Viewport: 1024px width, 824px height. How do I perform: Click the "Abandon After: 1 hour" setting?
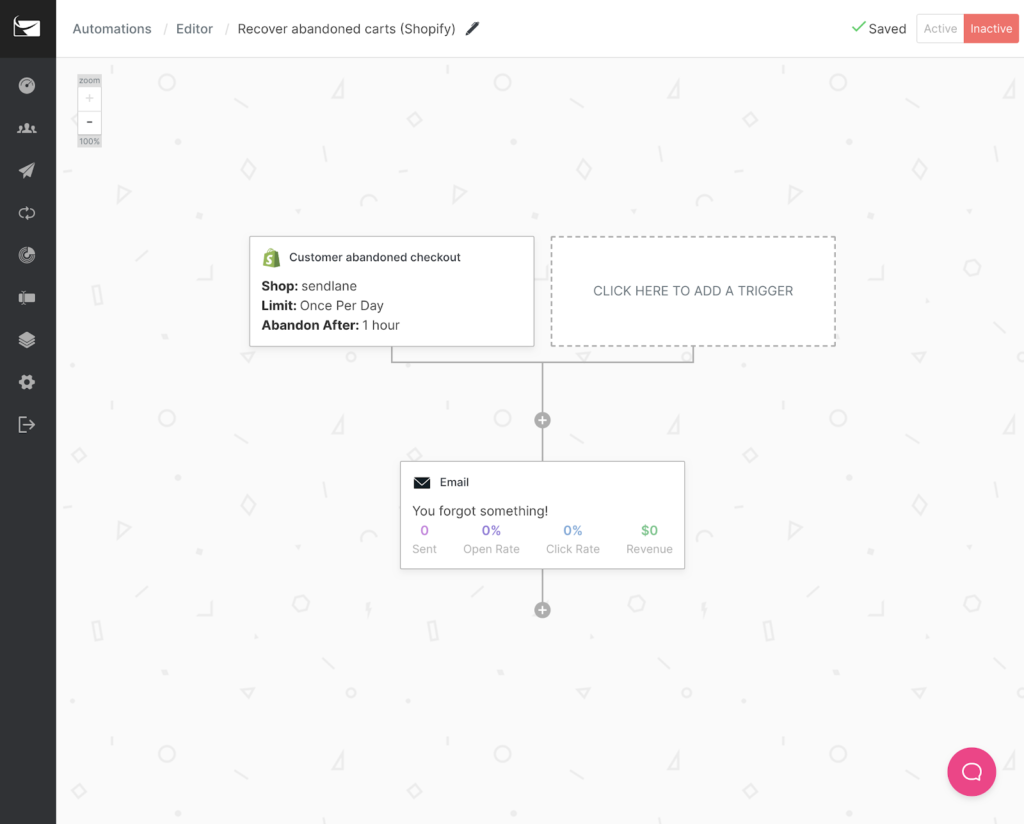(x=330, y=325)
